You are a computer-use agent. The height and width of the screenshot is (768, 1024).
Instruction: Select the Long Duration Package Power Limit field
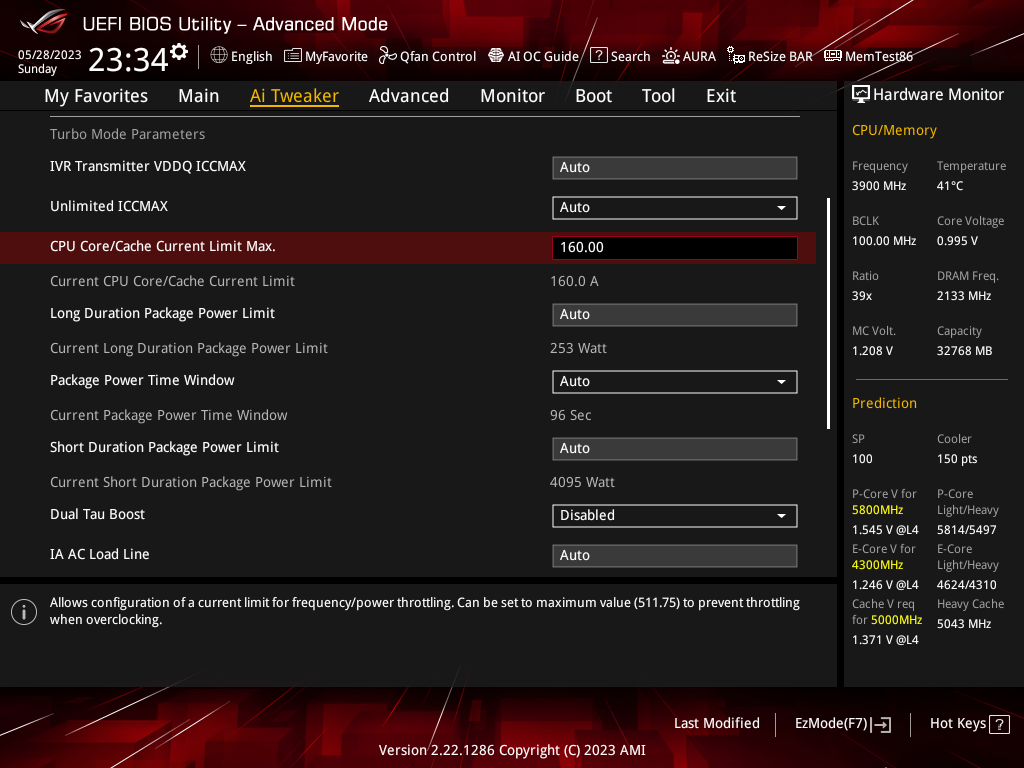[x=674, y=314]
